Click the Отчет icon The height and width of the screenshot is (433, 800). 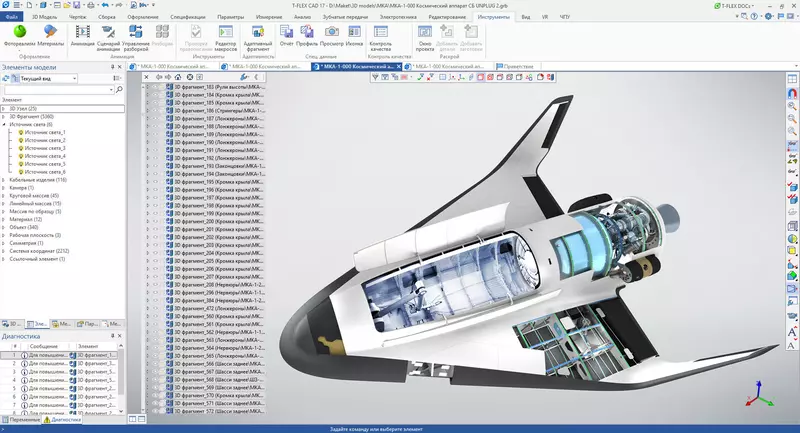(x=287, y=35)
